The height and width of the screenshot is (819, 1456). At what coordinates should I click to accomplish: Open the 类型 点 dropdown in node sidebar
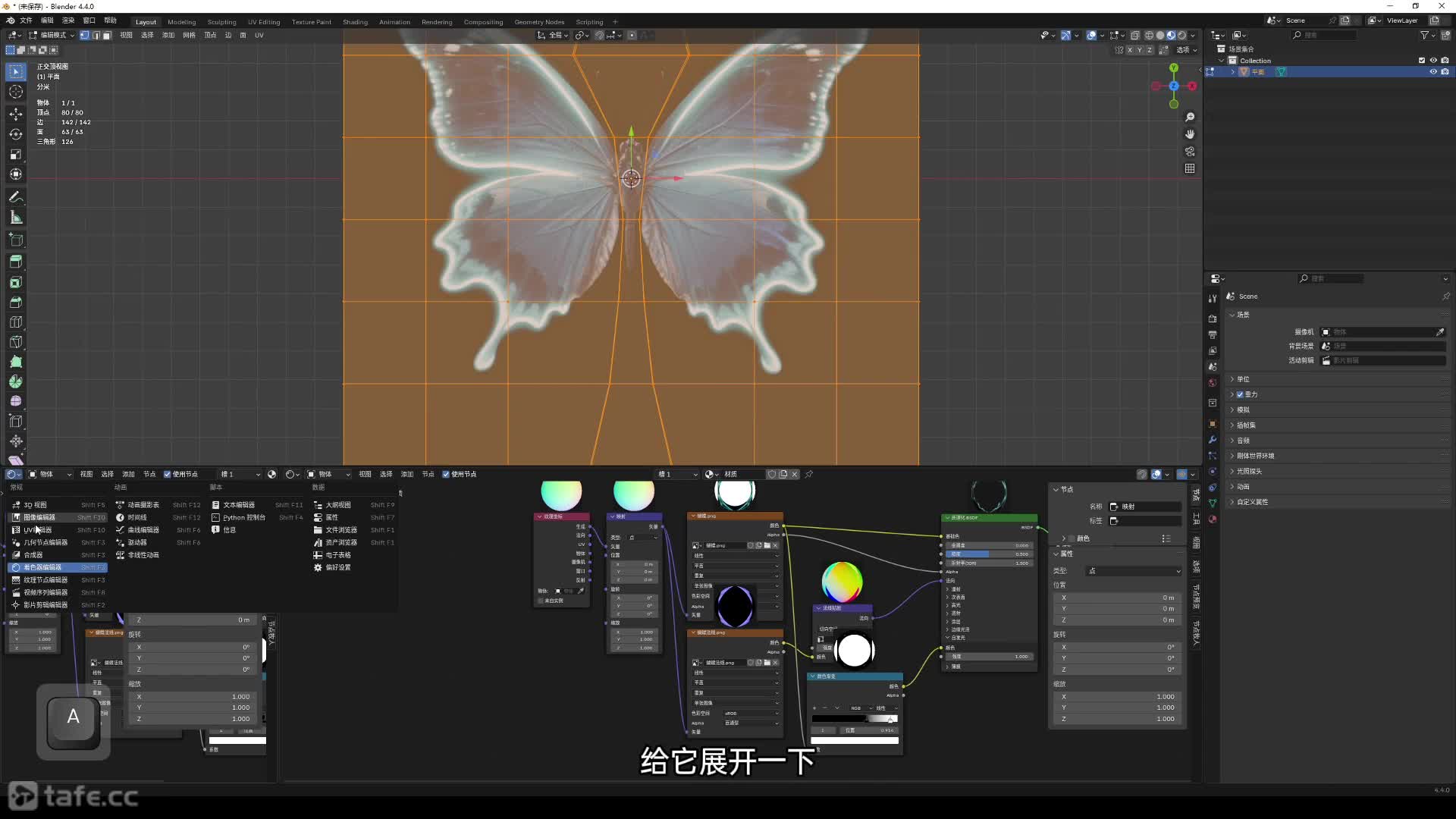pyautogui.click(x=1134, y=571)
